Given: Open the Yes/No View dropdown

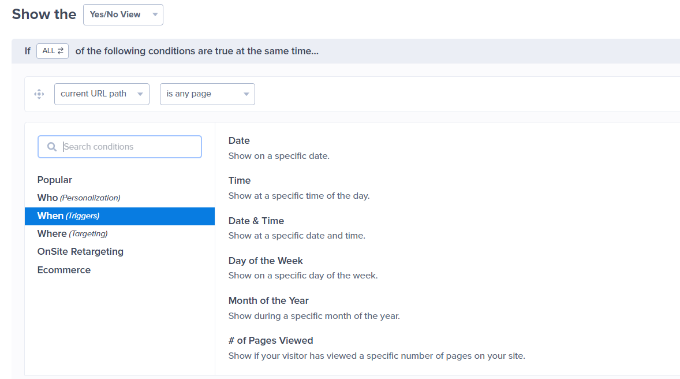Looking at the screenshot, I should [123, 15].
